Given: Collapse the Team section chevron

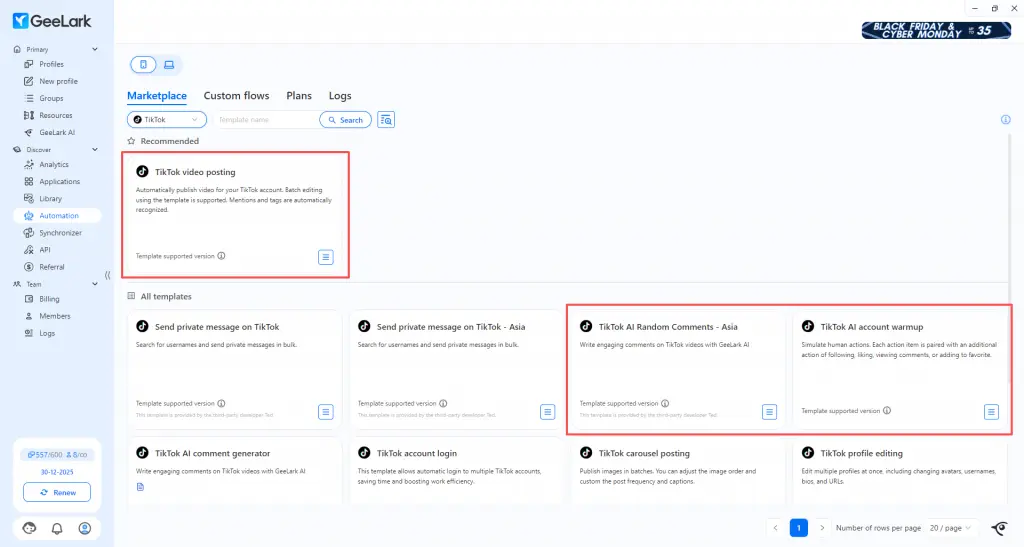Looking at the screenshot, I should pos(95,284).
